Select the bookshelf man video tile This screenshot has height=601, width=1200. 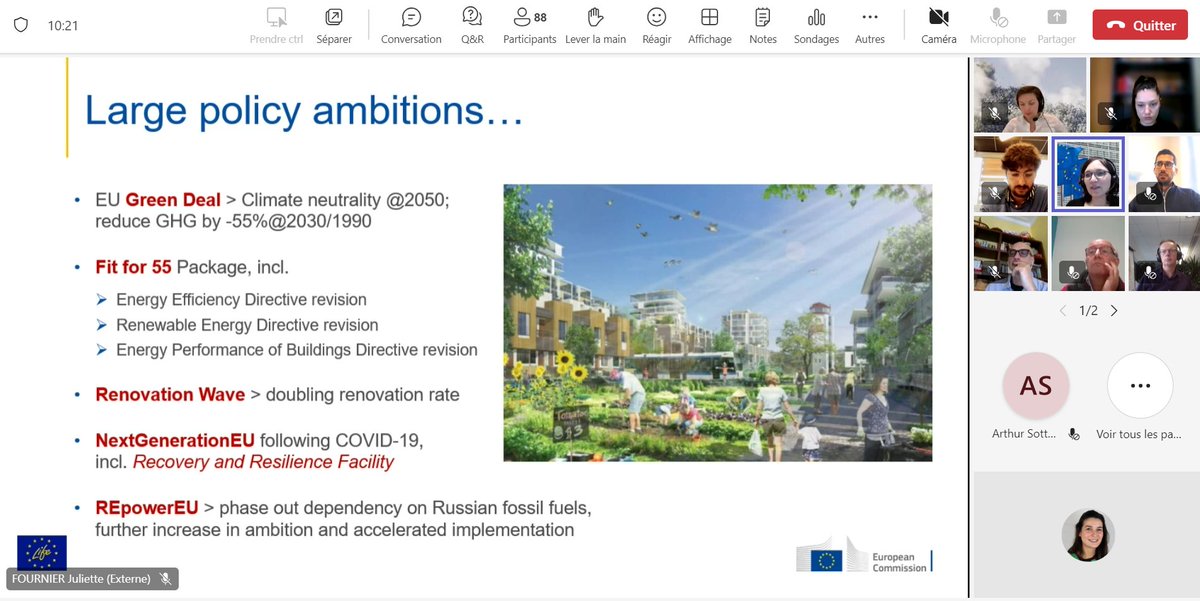point(1011,253)
